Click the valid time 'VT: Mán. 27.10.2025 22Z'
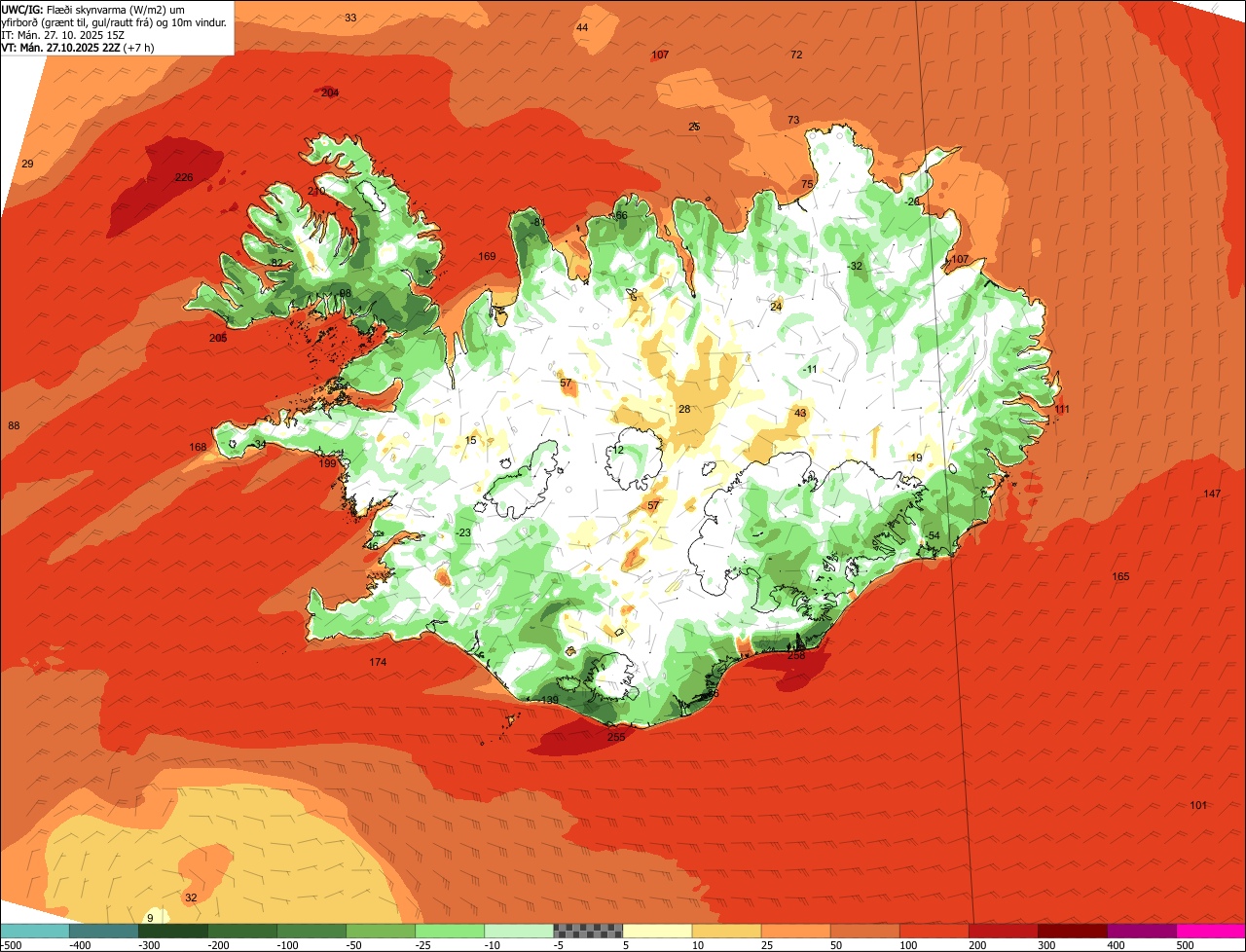Viewport: 1246px width, 952px height. (x=61, y=47)
